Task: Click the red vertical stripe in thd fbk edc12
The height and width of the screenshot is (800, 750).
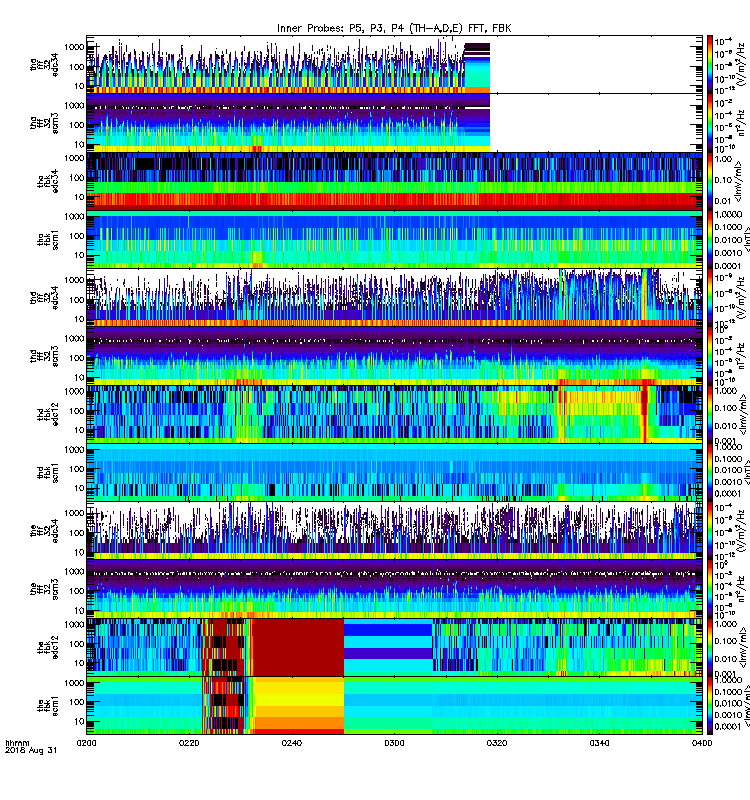Action: [644, 414]
